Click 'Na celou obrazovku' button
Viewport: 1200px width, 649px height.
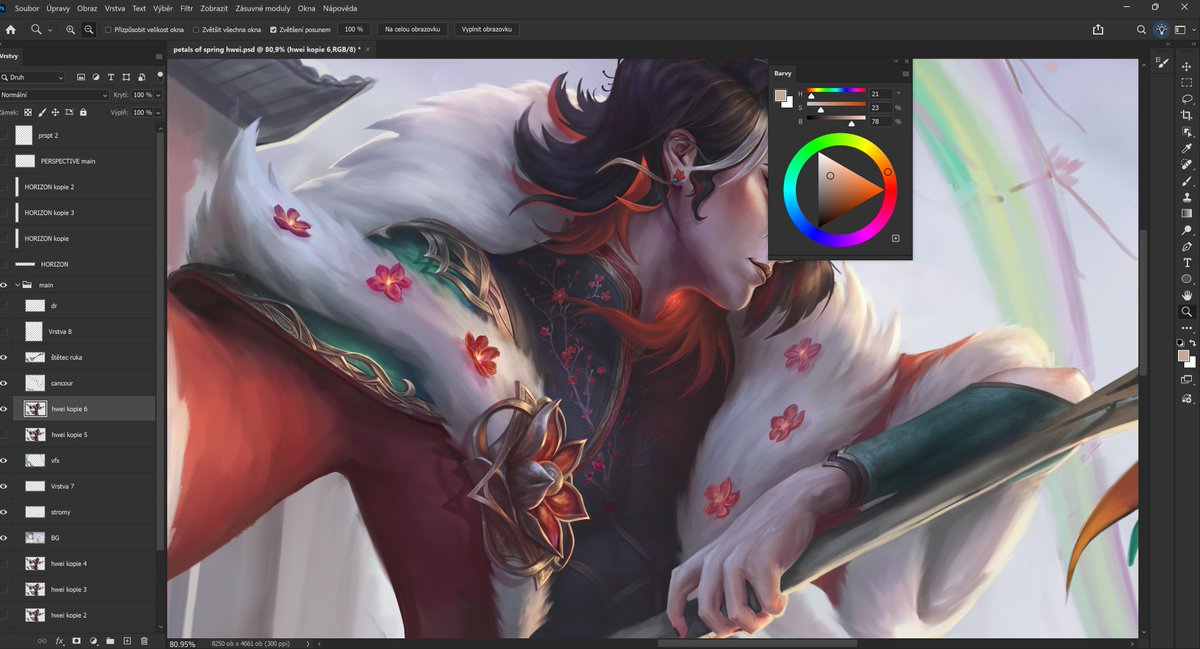click(x=412, y=29)
